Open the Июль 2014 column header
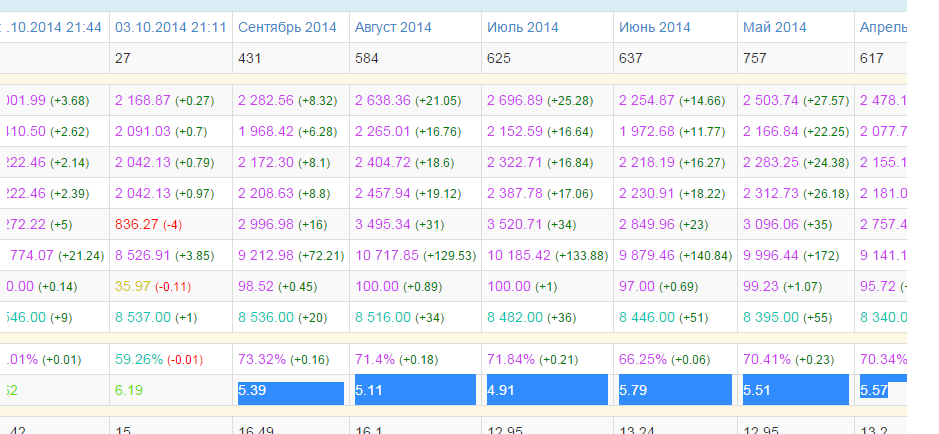Viewport: 939px width, 434px height. [523, 27]
